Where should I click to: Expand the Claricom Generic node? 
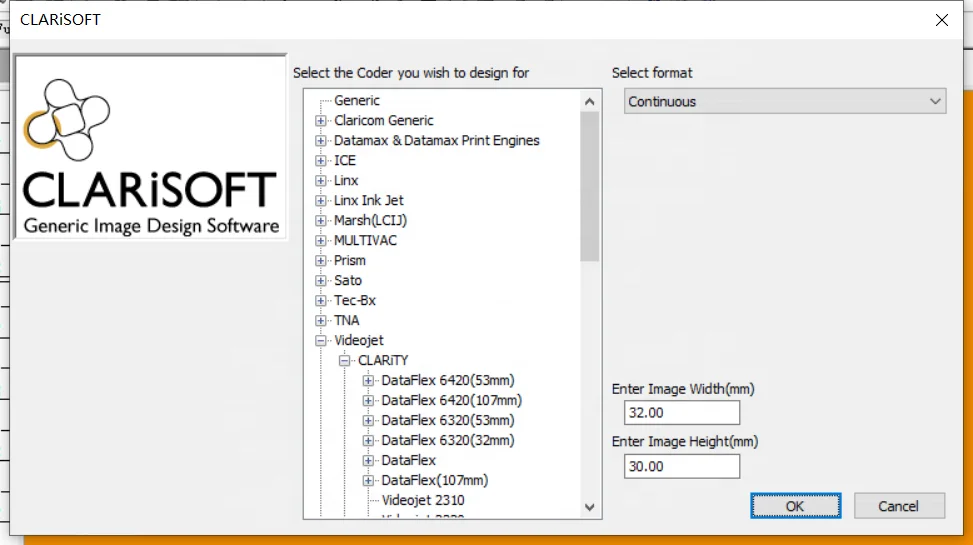click(321, 121)
